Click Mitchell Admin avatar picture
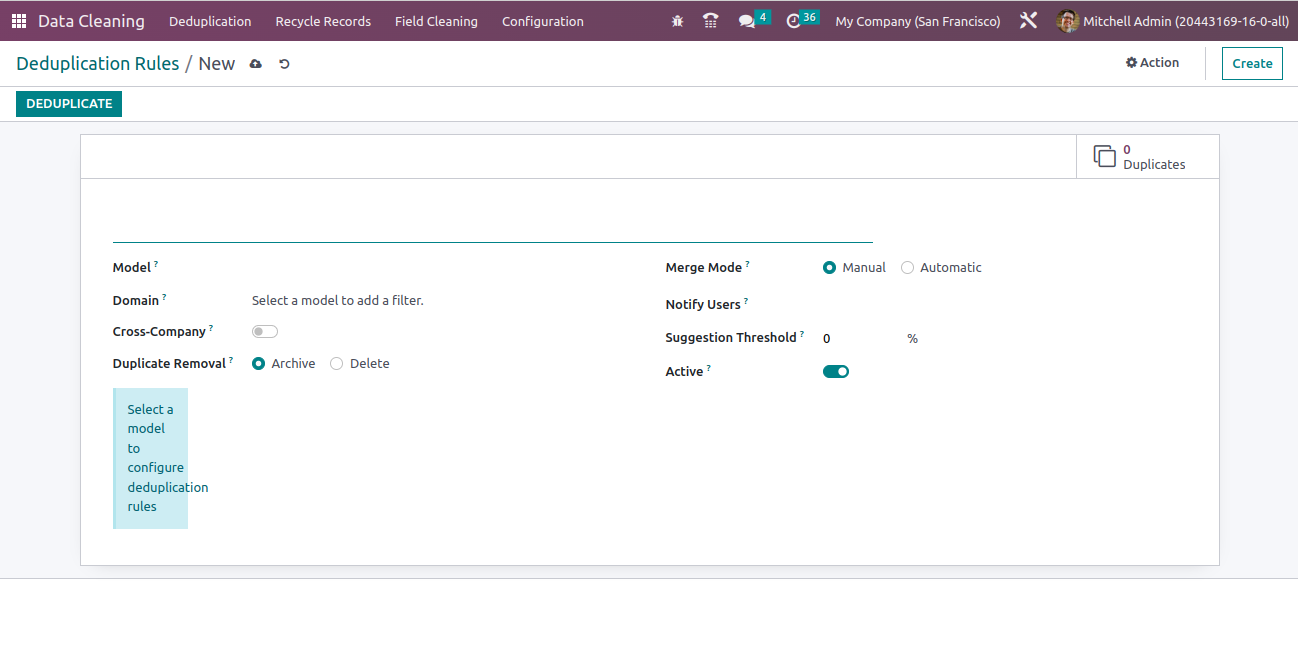The width and height of the screenshot is (1298, 667). click(x=1068, y=21)
